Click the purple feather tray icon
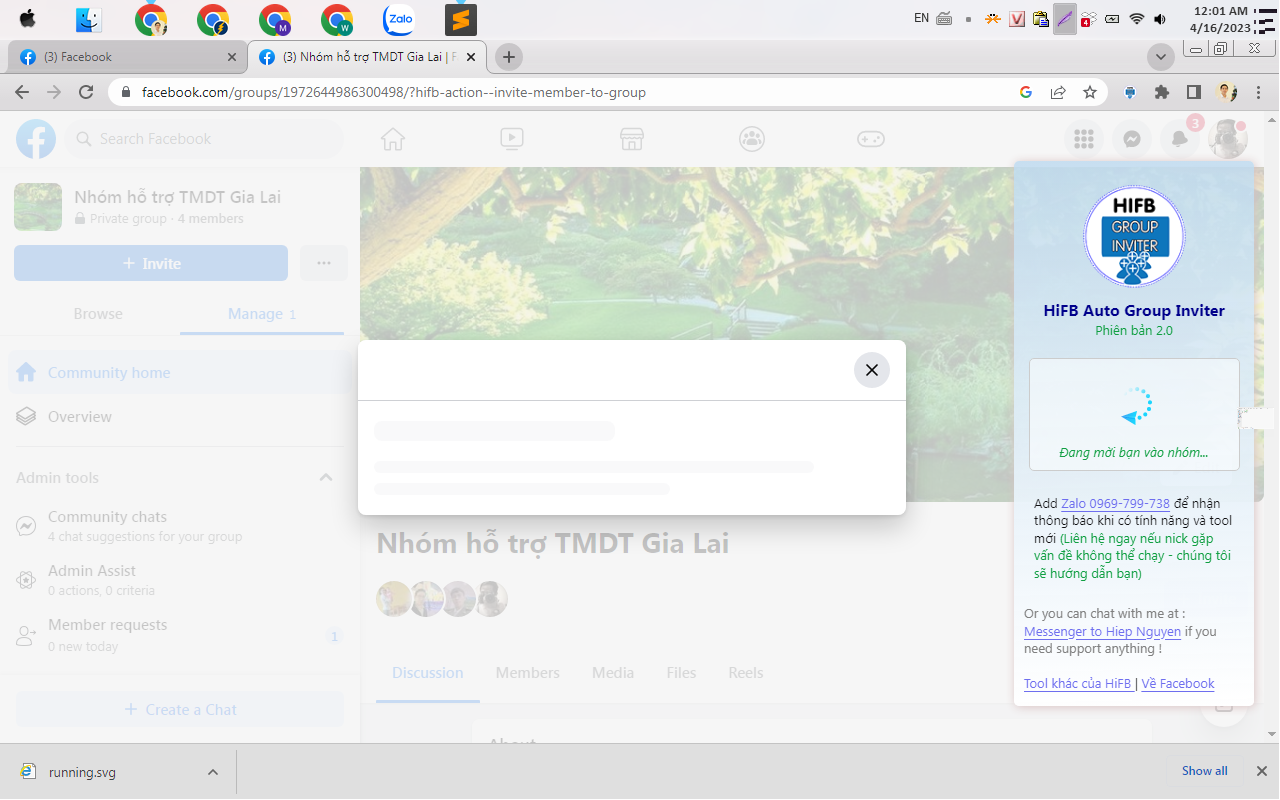Screen dimensions: 1280x800 pos(1064,19)
